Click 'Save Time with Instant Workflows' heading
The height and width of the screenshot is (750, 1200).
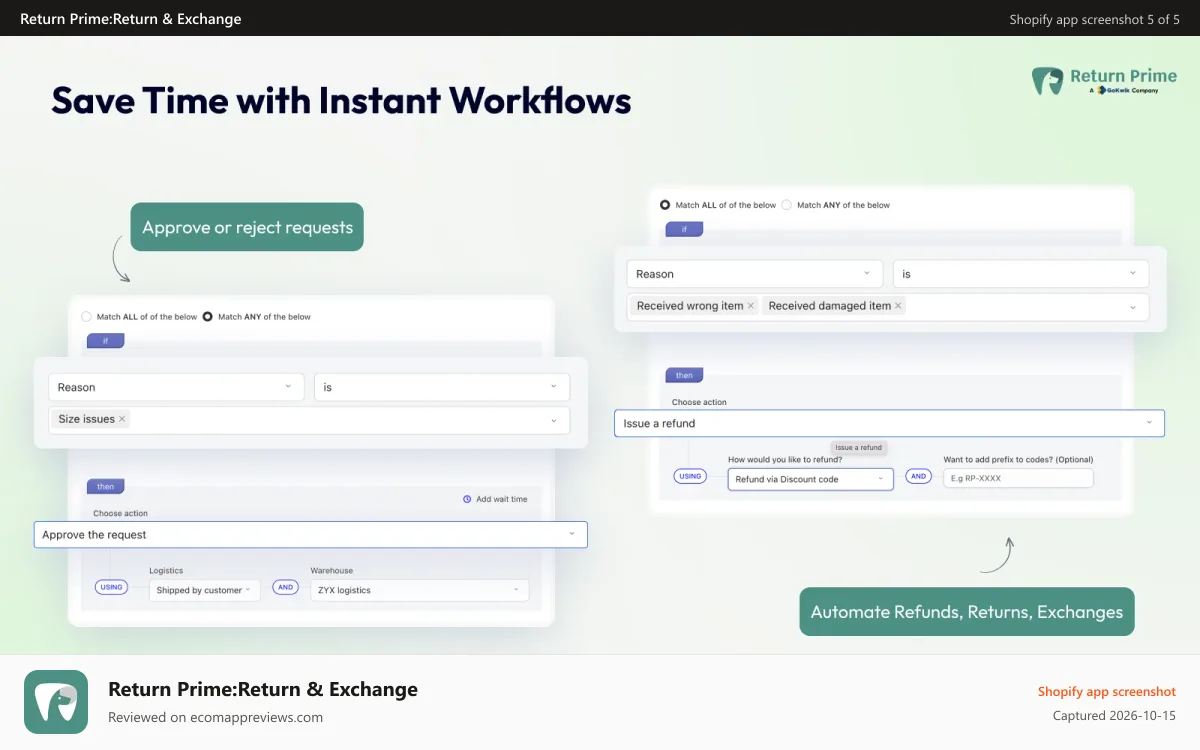(x=341, y=101)
